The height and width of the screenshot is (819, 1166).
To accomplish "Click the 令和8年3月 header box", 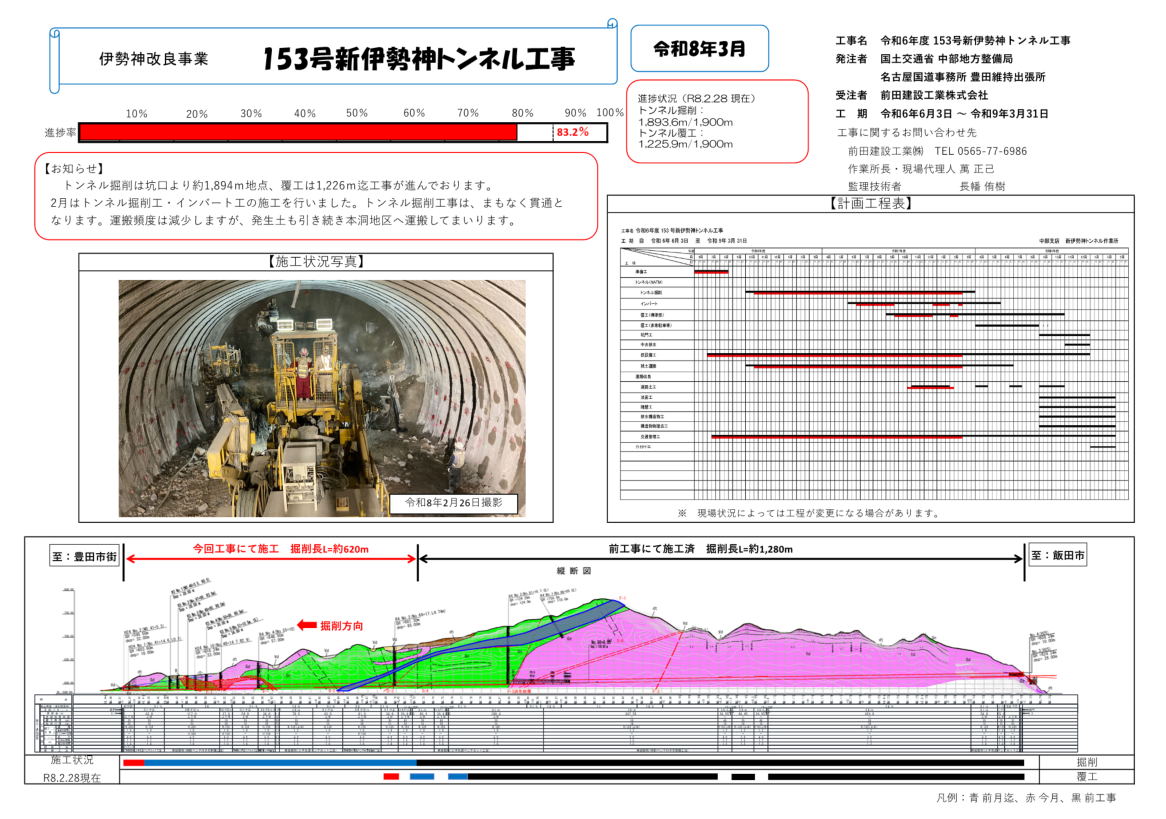I will (x=698, y=48).
